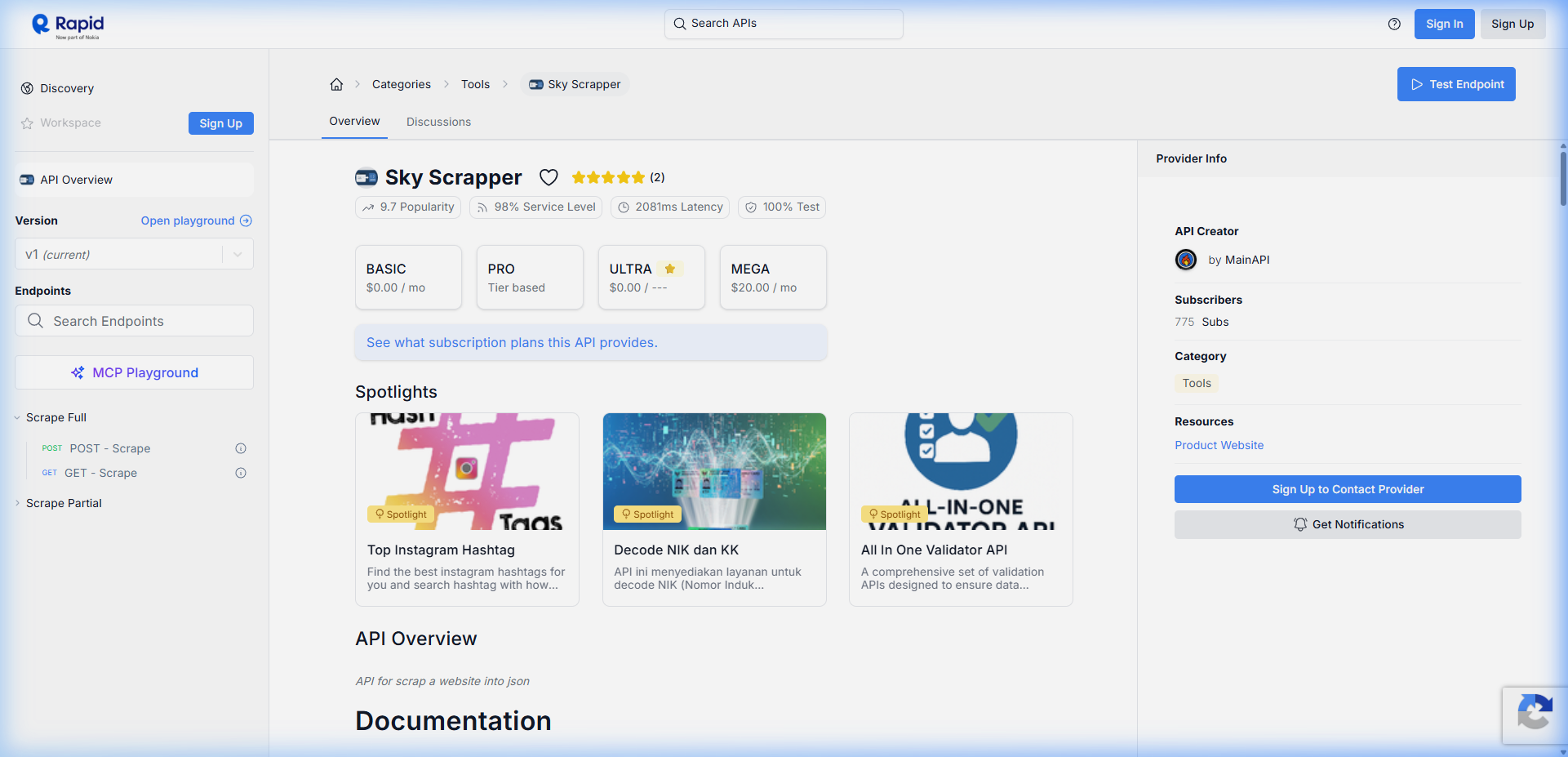Open All In One Validator API spotlight
The width and height of the screenshot is (1568, 757).
[x=961, y=510]
